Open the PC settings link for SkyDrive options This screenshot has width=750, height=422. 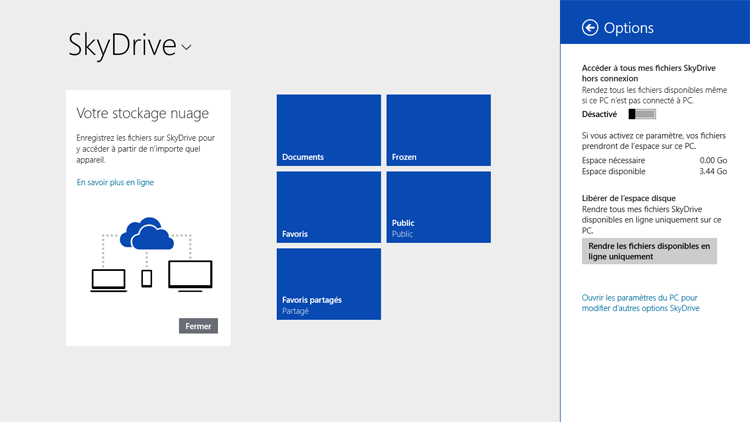[x=640, y=303]
